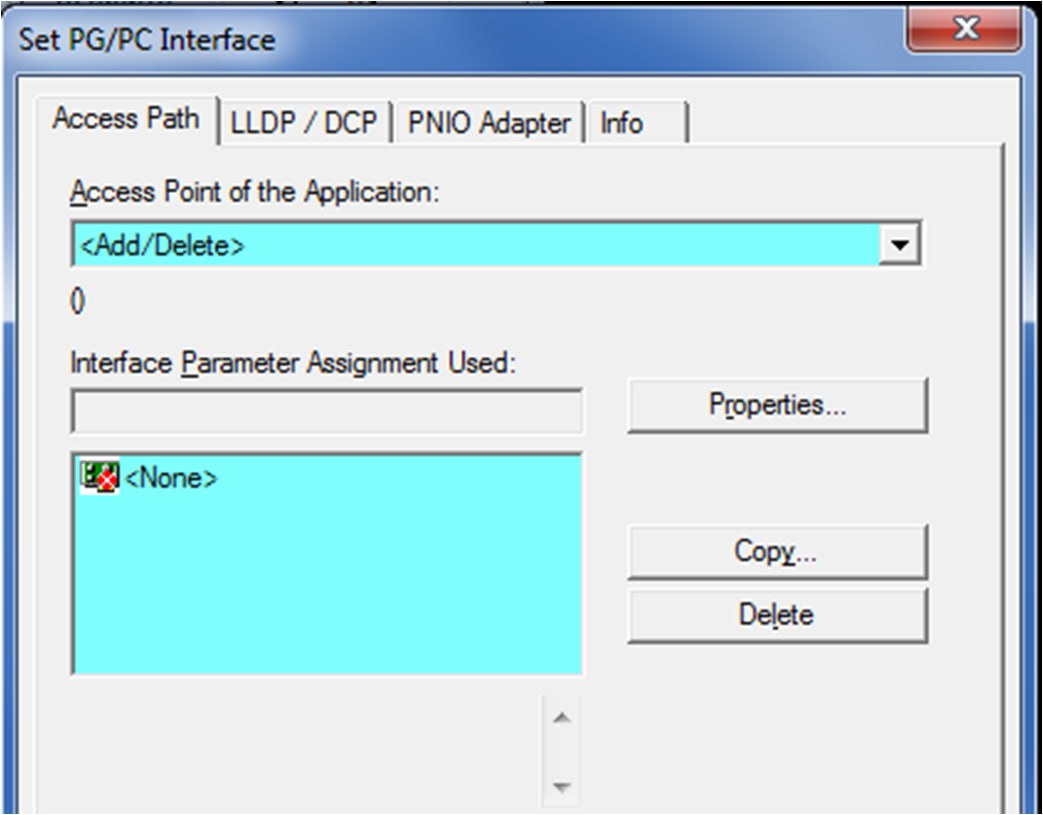Click the Interface Parameter Assignment Used label
The height and width of the screenshot is (815, 1043).
point(293,363)
